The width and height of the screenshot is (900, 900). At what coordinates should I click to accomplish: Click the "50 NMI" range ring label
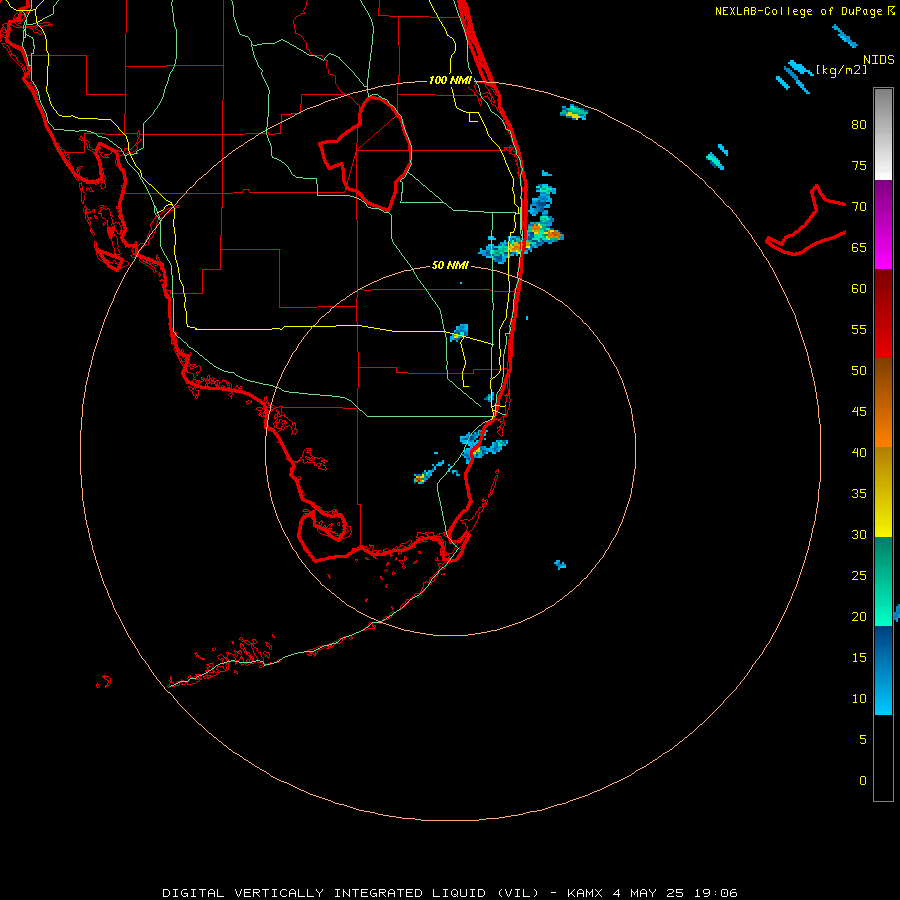[x=451, y=265]
